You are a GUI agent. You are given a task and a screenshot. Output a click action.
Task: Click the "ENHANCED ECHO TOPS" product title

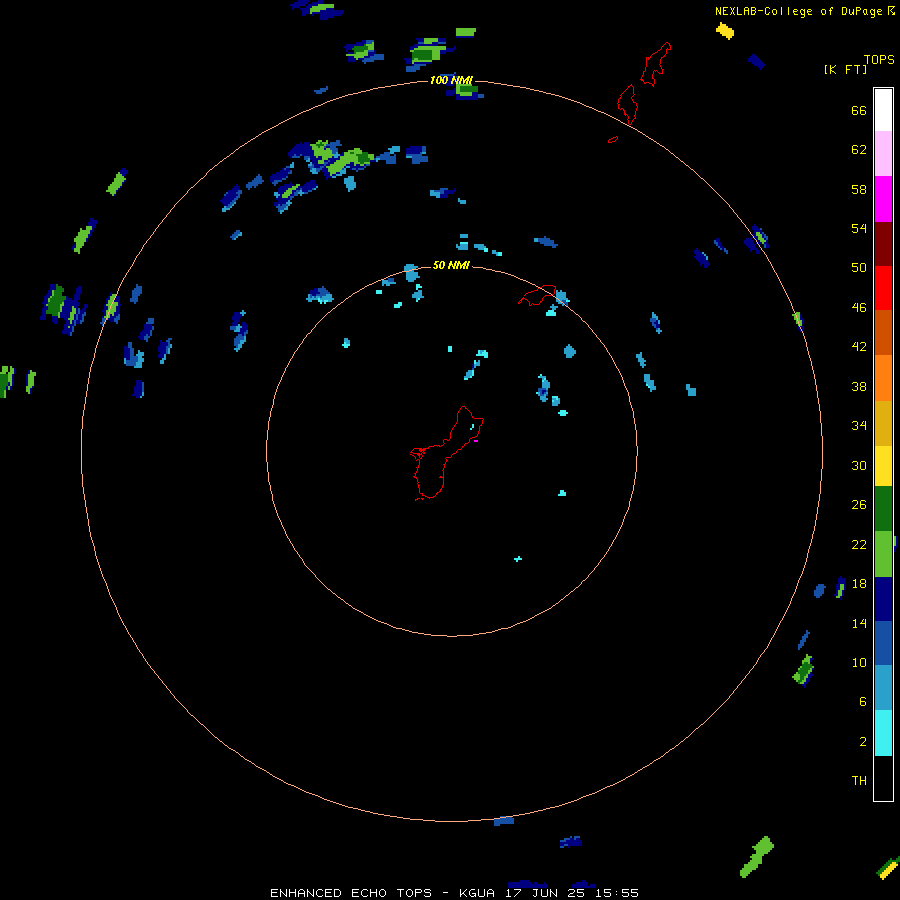coord(351,893)
